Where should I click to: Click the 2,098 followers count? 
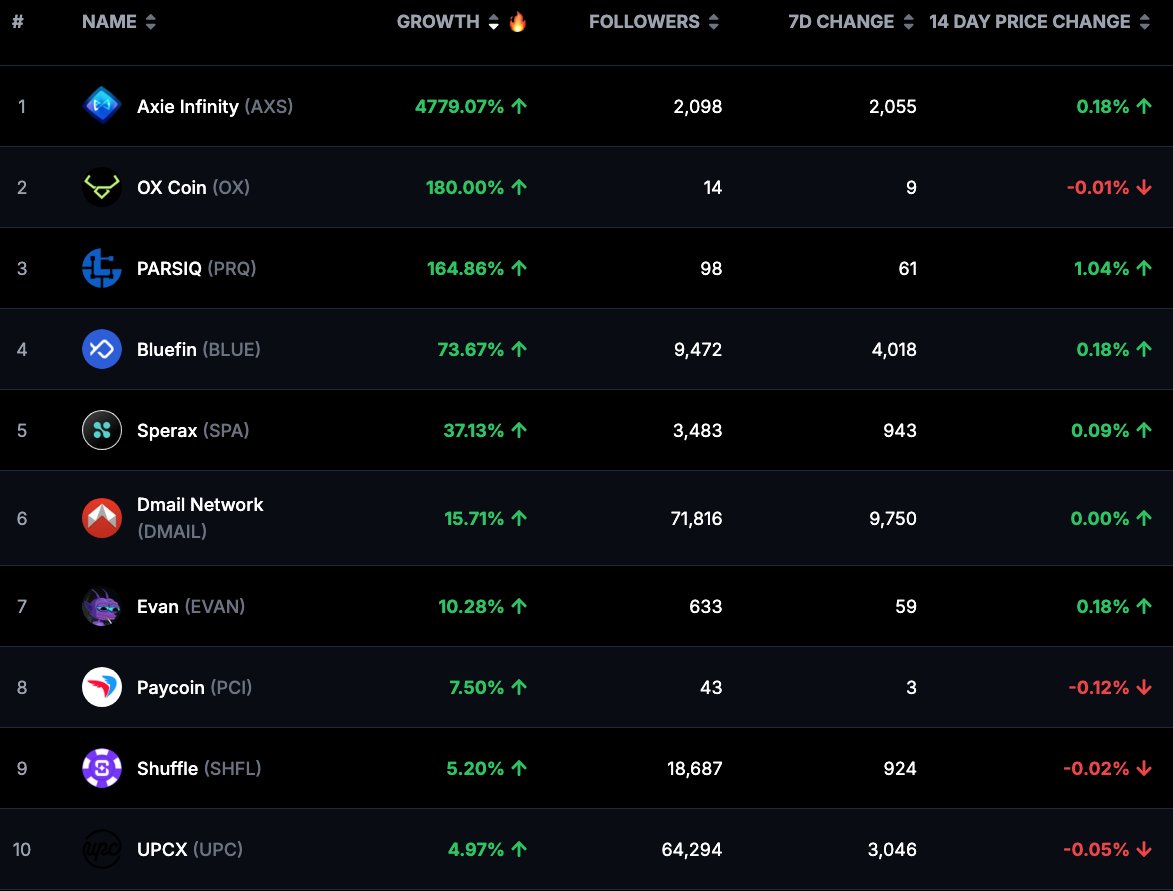[x=697, y=106]
